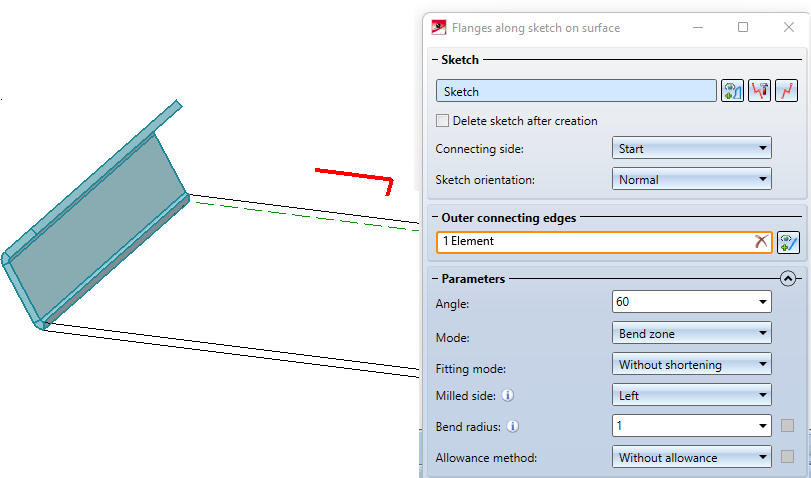Toggle the lock box next to Allowance method
The height and width of the screenshot is (478, 811).
click(x=787, y=457)
